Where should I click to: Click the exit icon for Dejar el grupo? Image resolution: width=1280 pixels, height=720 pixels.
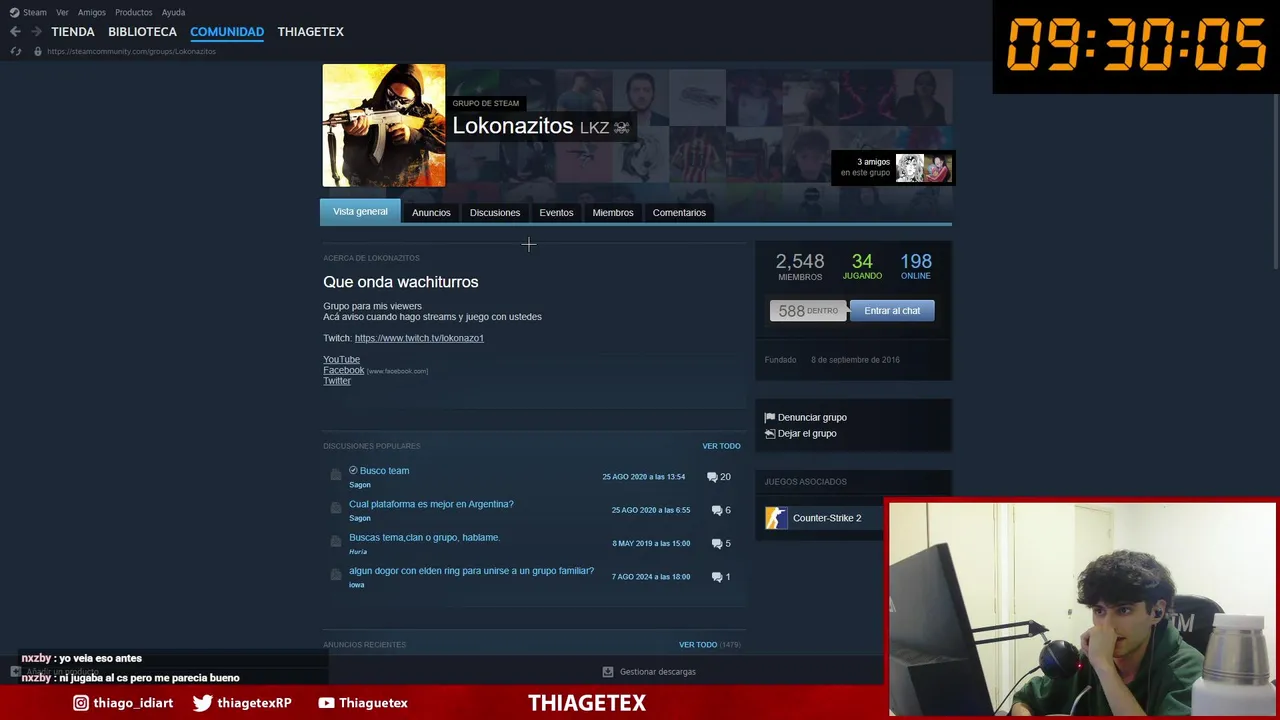(x=769, y=433)
